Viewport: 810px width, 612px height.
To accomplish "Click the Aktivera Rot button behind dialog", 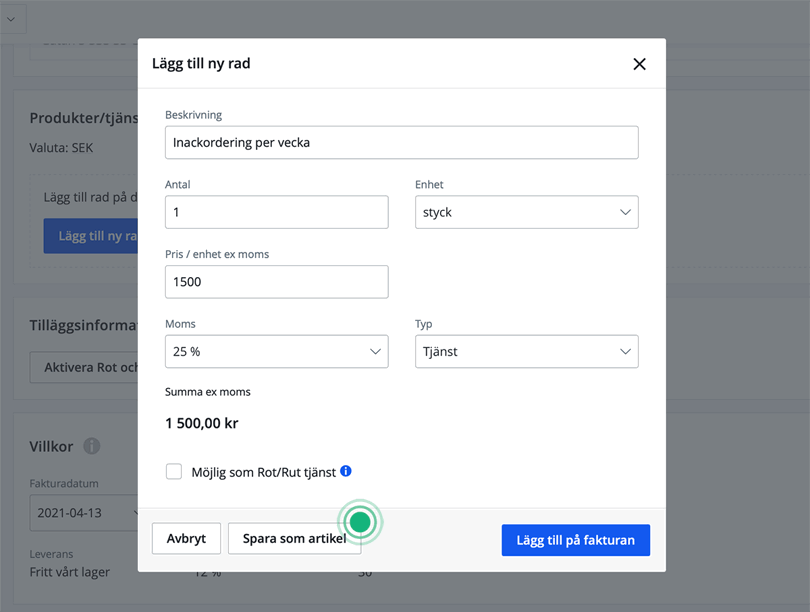I will coord(85,368).
